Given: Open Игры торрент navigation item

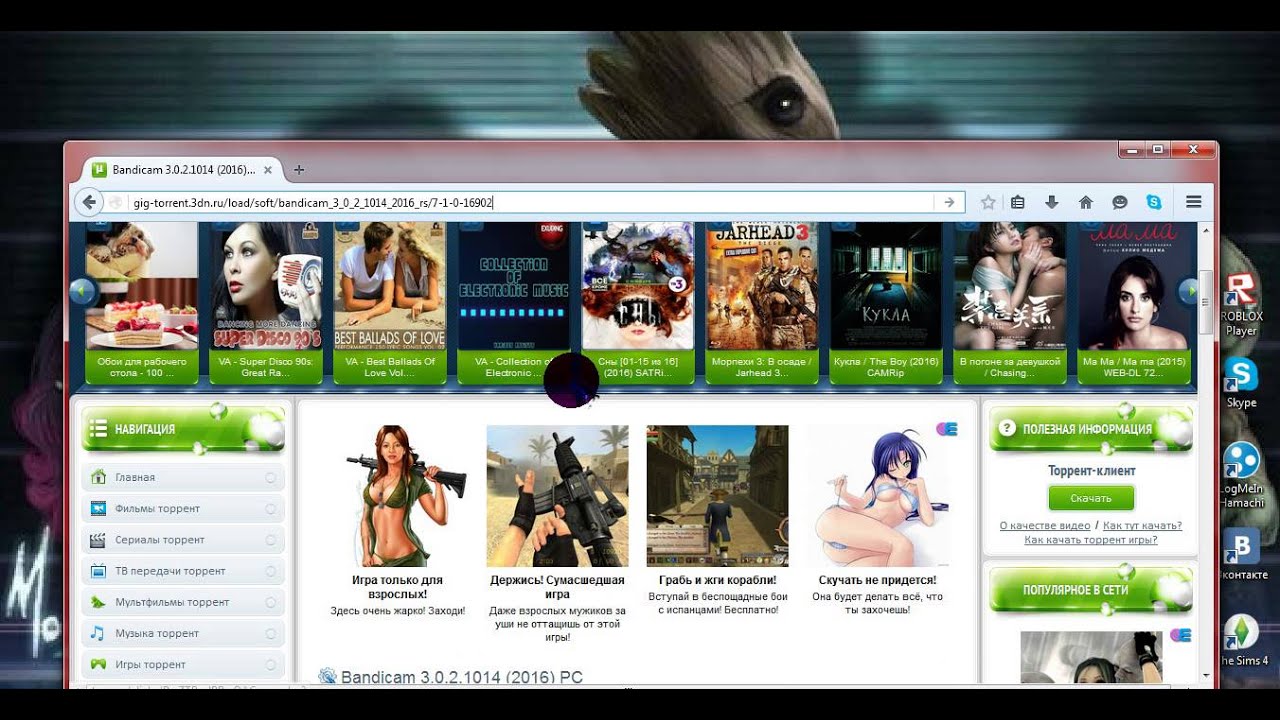Looking at the screenshot, I should coord(183,664).
